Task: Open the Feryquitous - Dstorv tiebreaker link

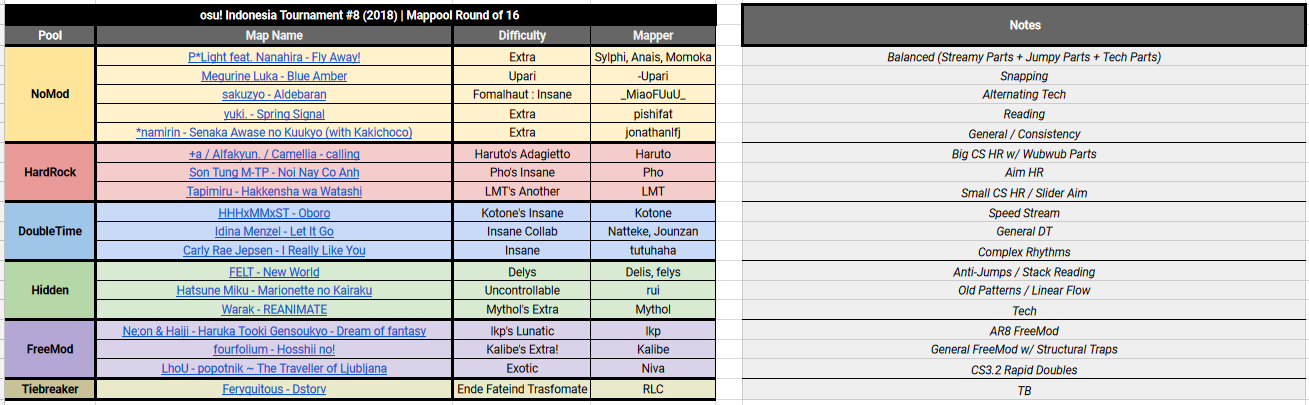Action: [274, 389]
